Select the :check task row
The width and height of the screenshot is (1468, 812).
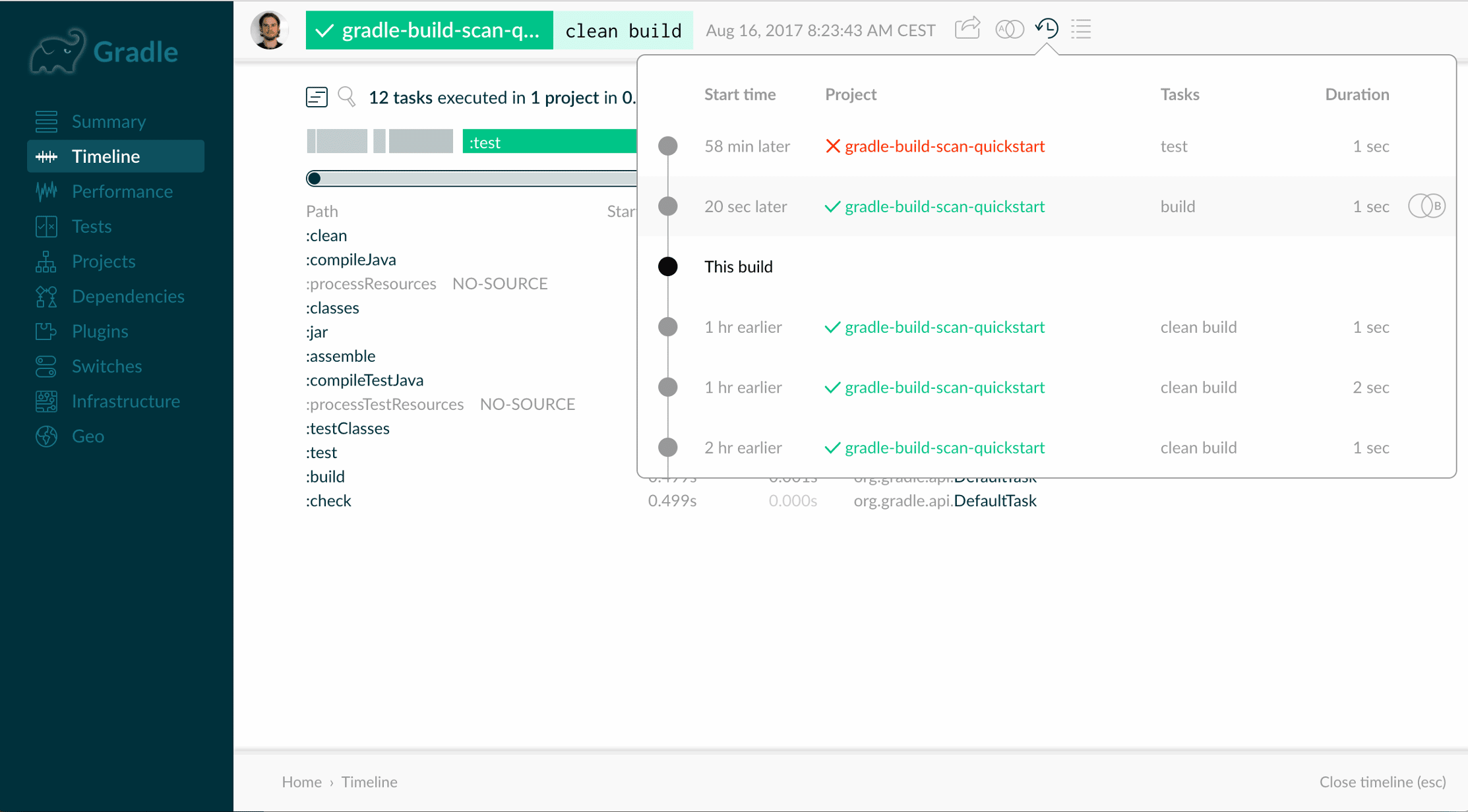pyautogui.click(x=328, y=501)
